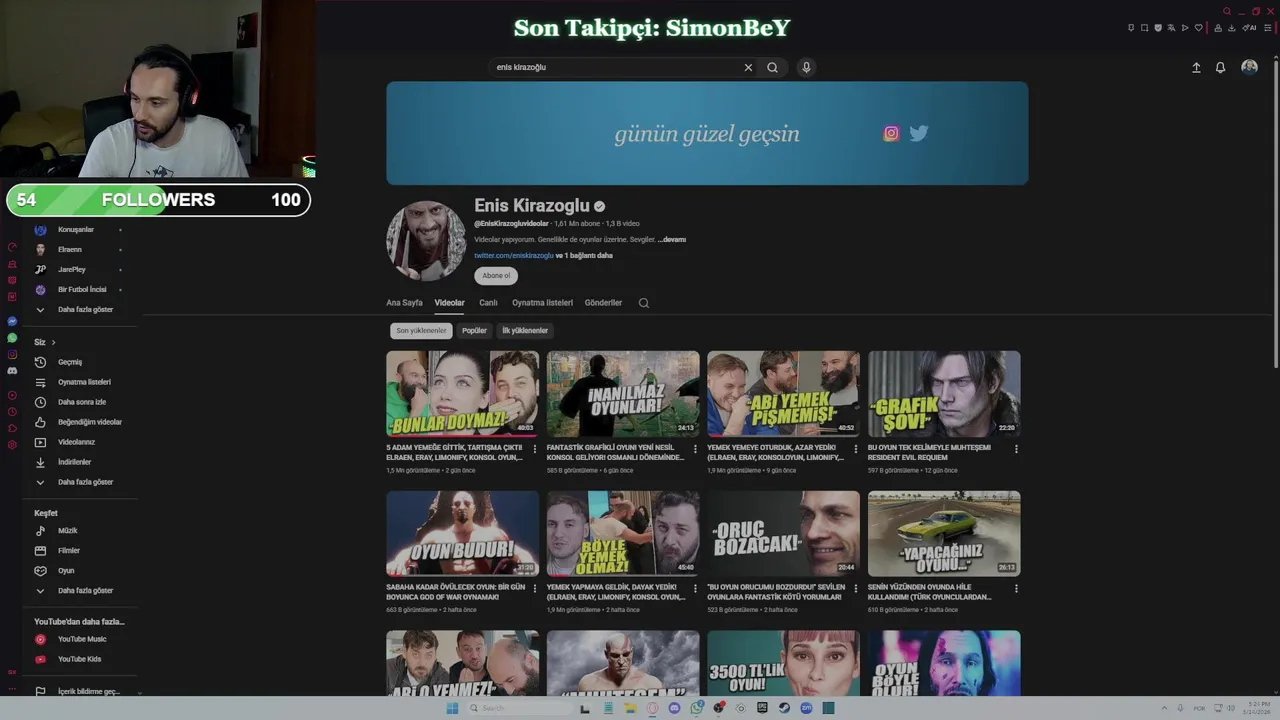
Task: Open Discord from the taskbar
Action: click(x=674, y=708)
